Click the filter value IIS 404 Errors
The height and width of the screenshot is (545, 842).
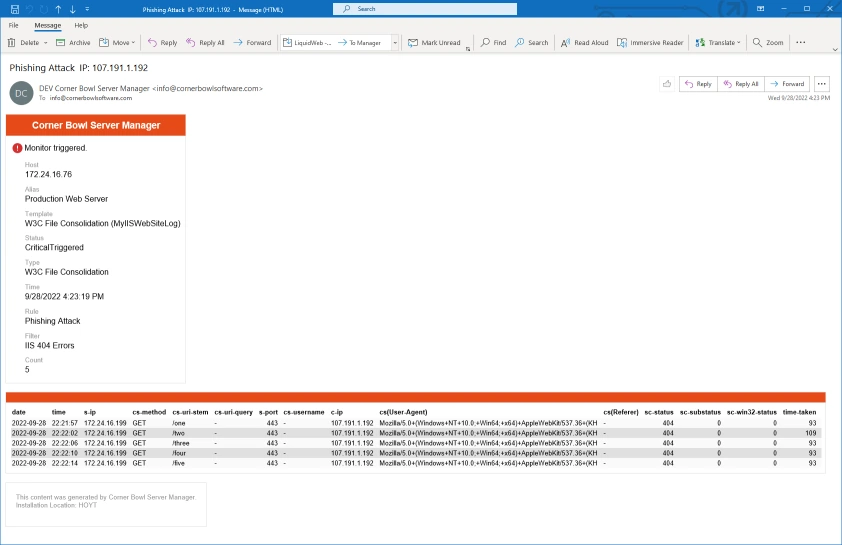pos(49,345)
